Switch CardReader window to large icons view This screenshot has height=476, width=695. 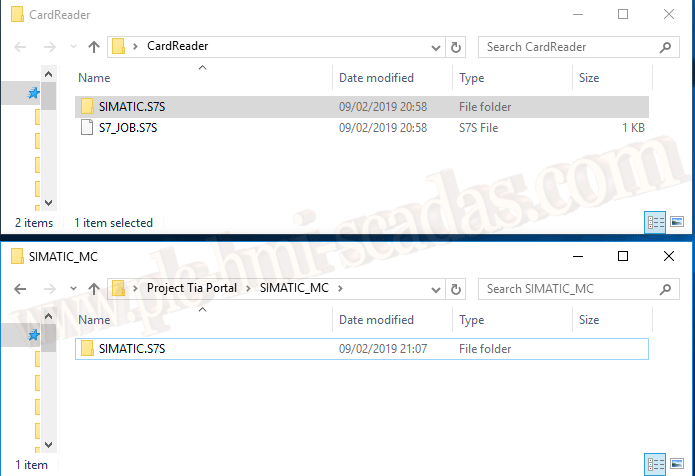point(677,222)
